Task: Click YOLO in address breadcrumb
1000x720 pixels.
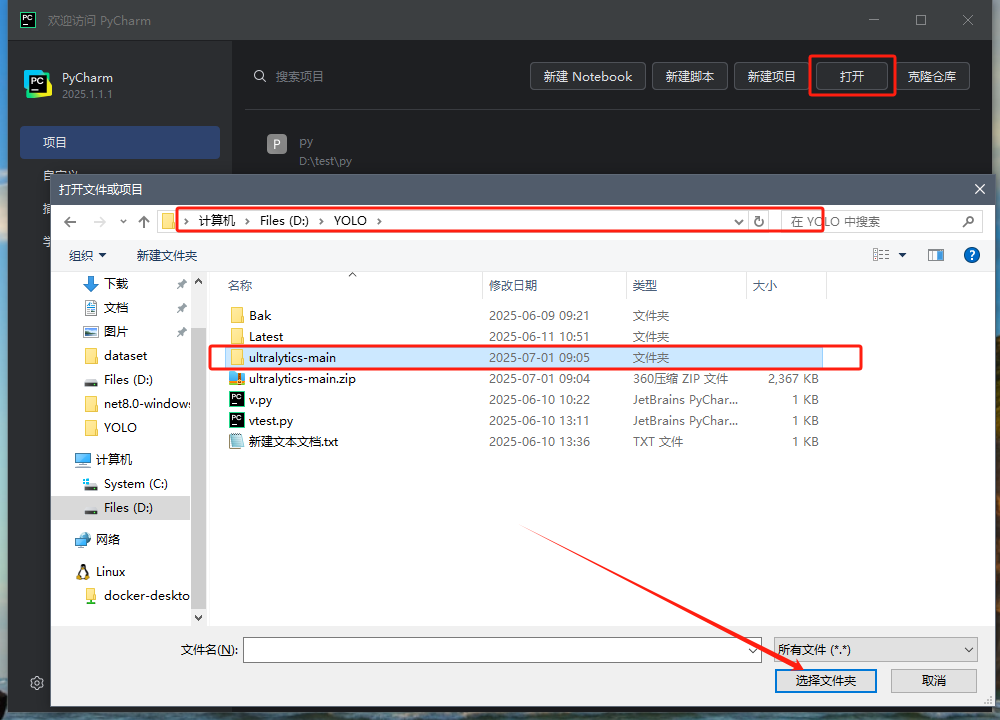Action: pos(350,221)
